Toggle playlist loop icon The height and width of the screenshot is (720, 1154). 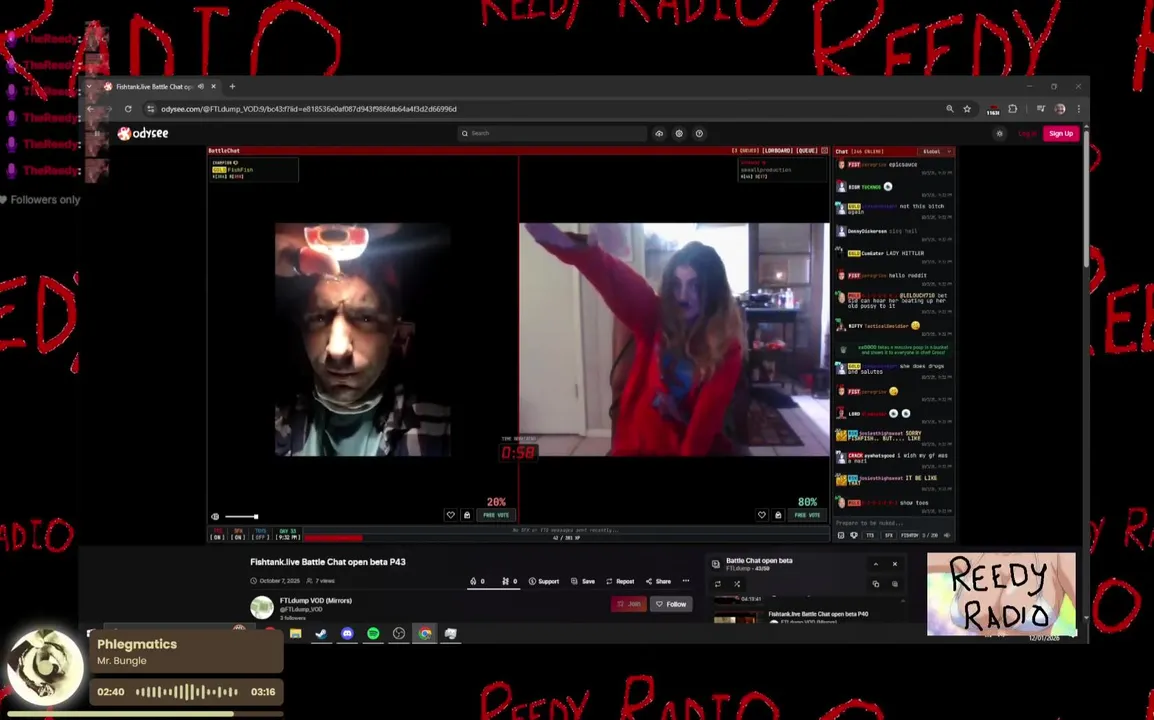click(x=718, y=584)
